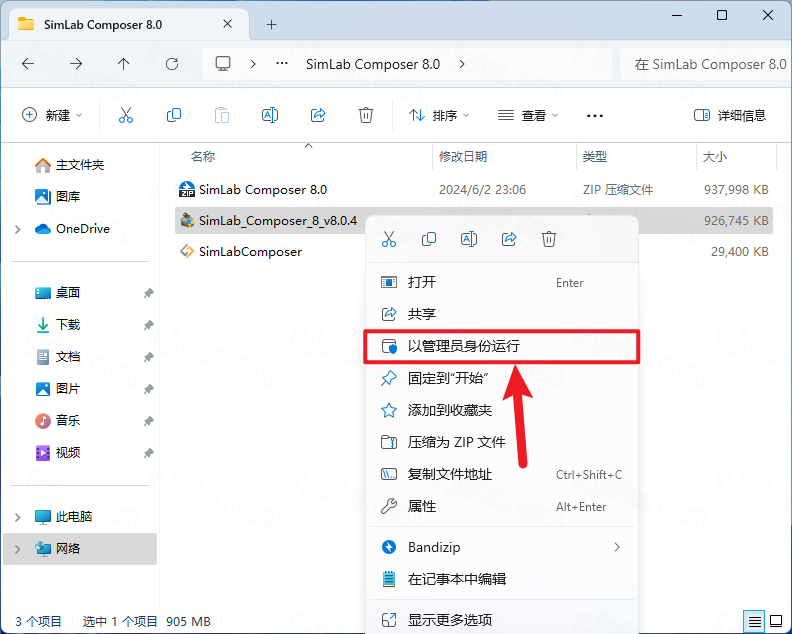
Task: Close the SimLab Composer 8.0 tab
Action: point(228,24)
